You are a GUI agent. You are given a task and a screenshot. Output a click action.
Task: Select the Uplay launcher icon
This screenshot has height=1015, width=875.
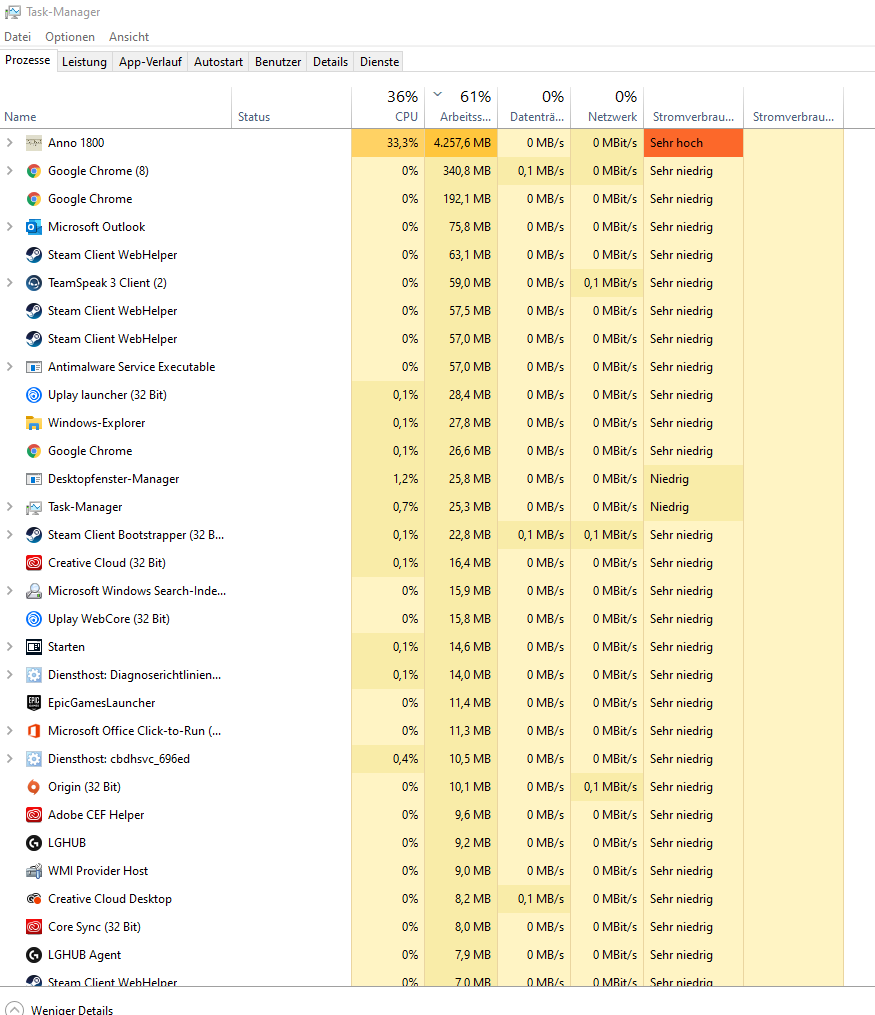[34, 395]
